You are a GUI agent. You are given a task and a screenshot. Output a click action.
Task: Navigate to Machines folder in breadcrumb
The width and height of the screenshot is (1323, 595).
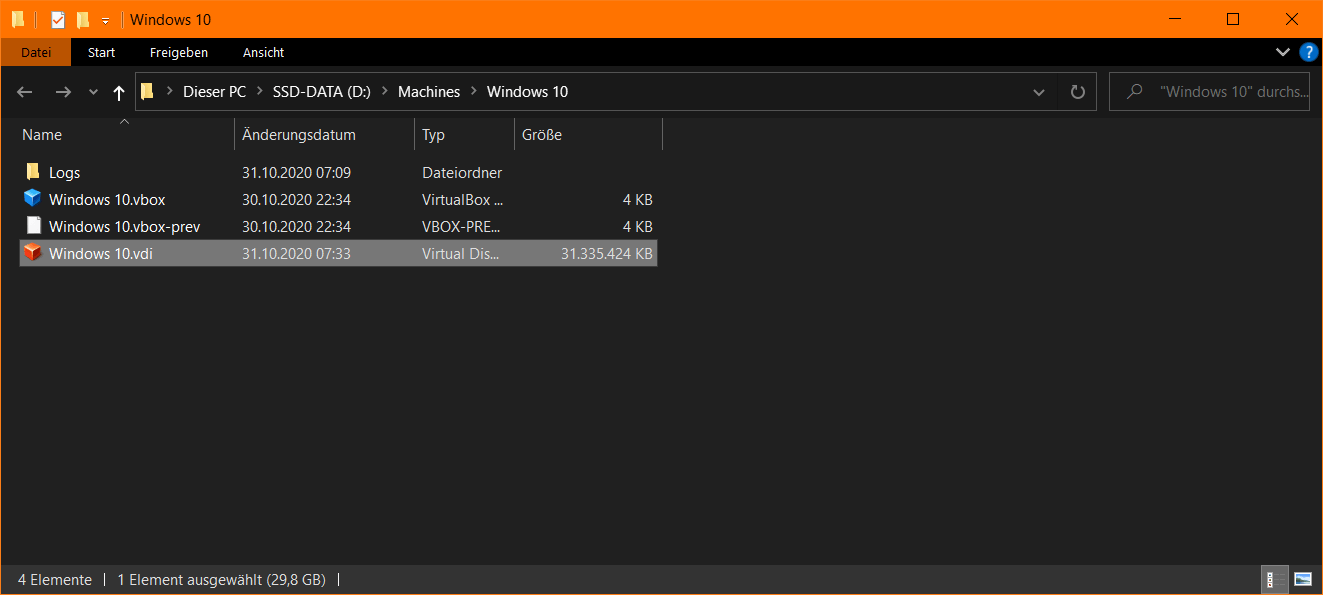point(429,91)
